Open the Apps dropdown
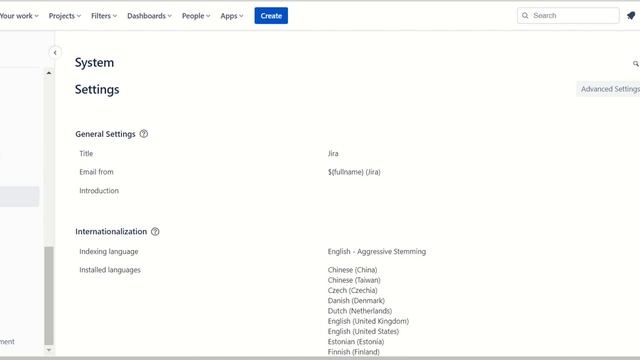Image resolution: width=640 pixels, height=360 pixels. click(232, 16)
